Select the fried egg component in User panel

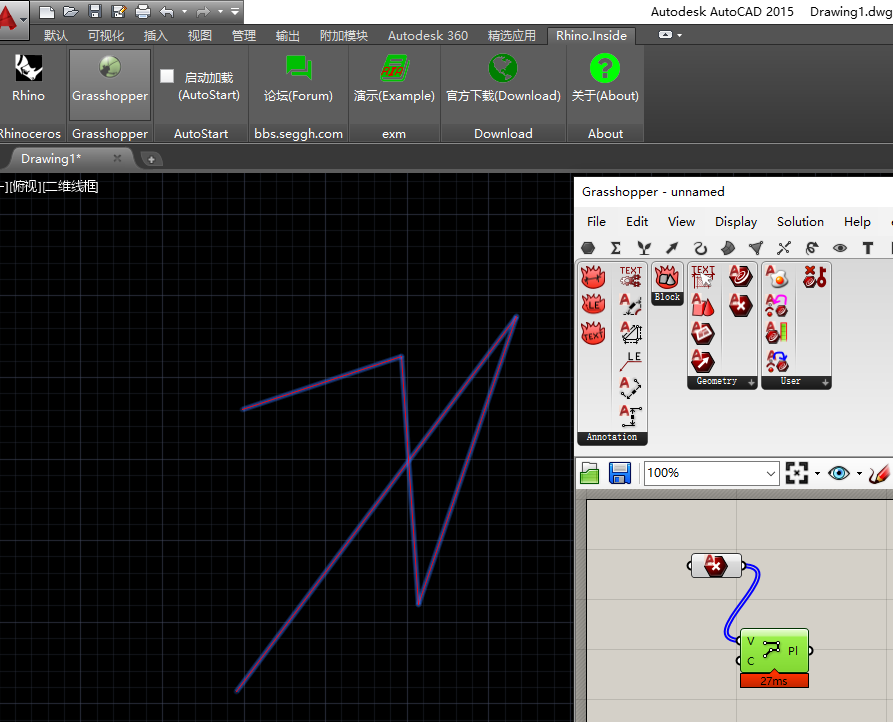point(777,277)
